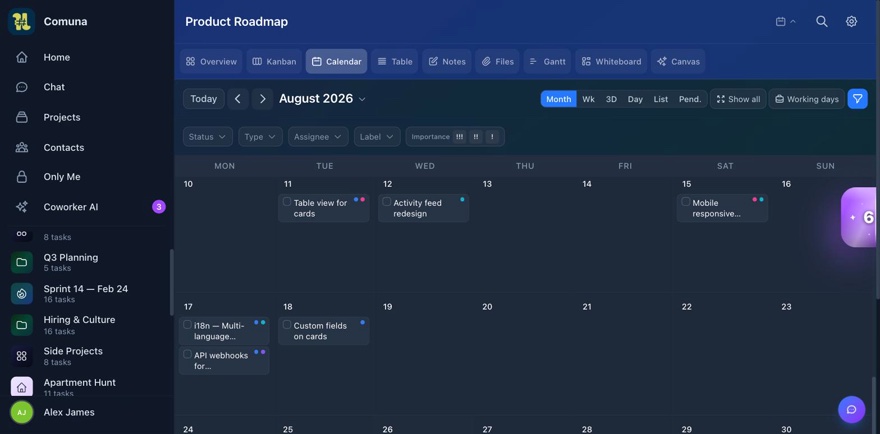
Task: Open Sprint 14 — Feb 24 project icon
Action: pyautogui.click(x=21, y=294)
